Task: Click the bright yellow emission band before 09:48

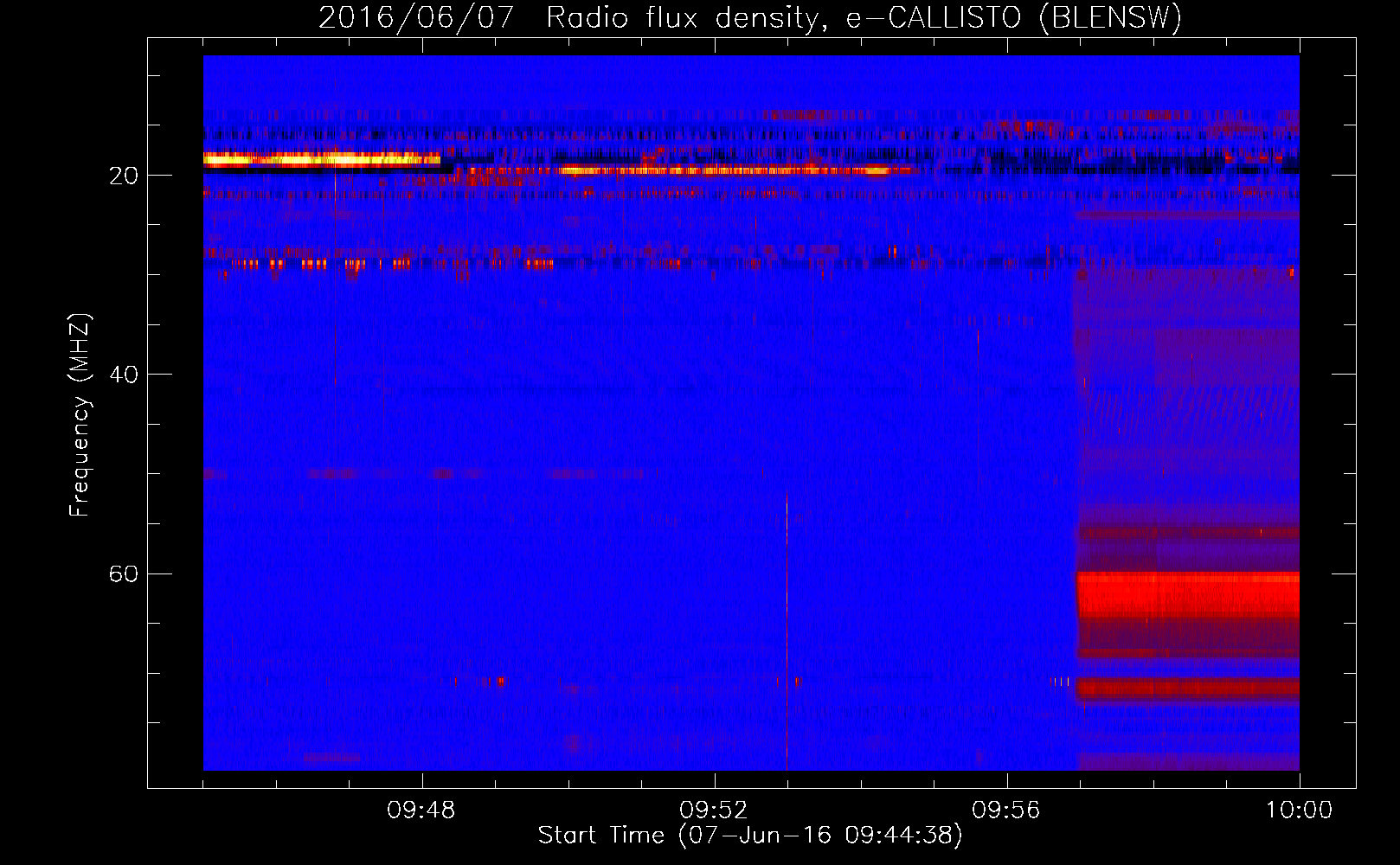Action: [x=322, y=159]
